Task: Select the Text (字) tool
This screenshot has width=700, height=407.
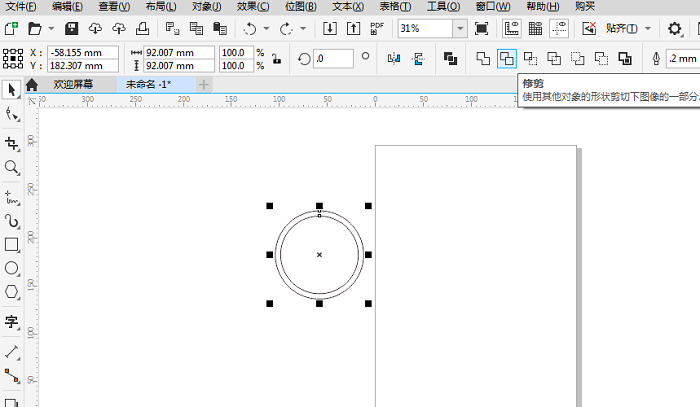Action: pyautogui.click(x=12, y=322)
